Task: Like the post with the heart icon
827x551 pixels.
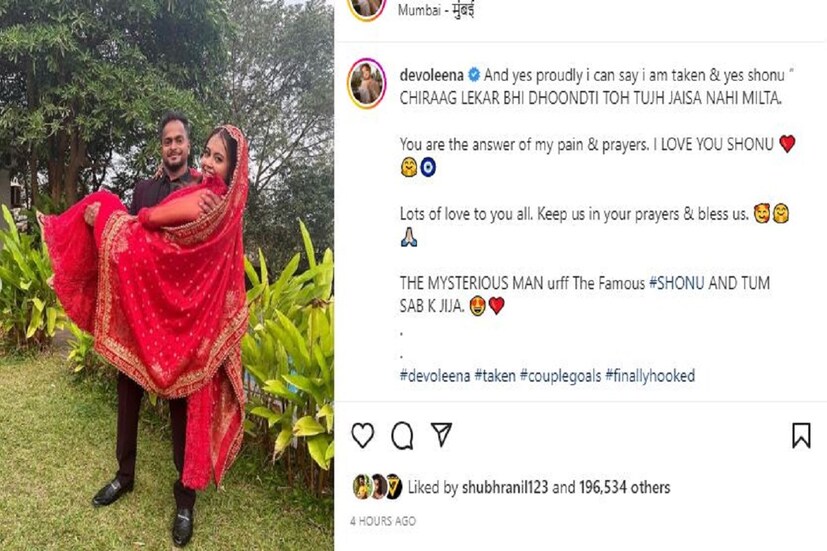Action: click(363, 435)
